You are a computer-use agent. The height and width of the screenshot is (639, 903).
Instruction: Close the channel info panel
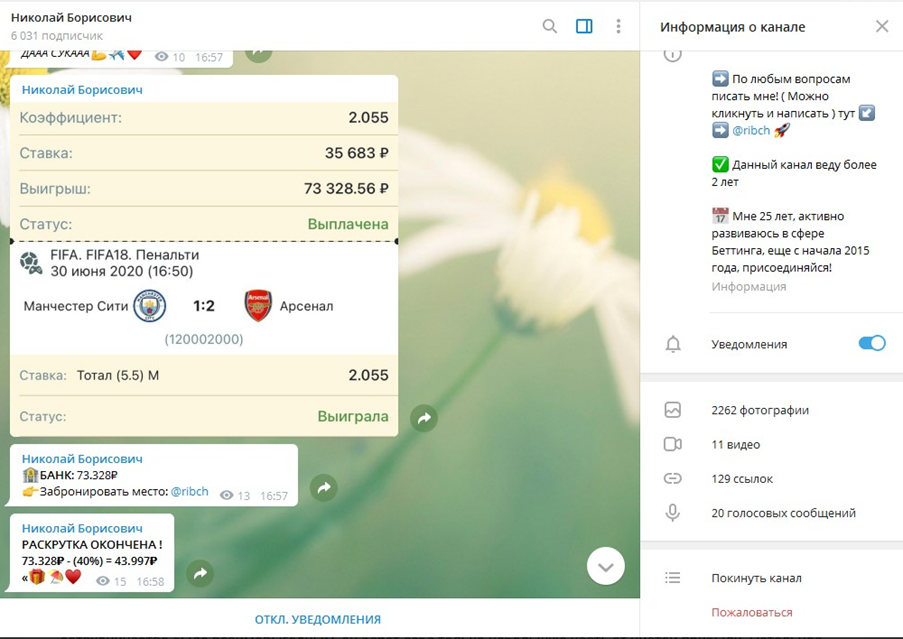(x=881, y=27)
